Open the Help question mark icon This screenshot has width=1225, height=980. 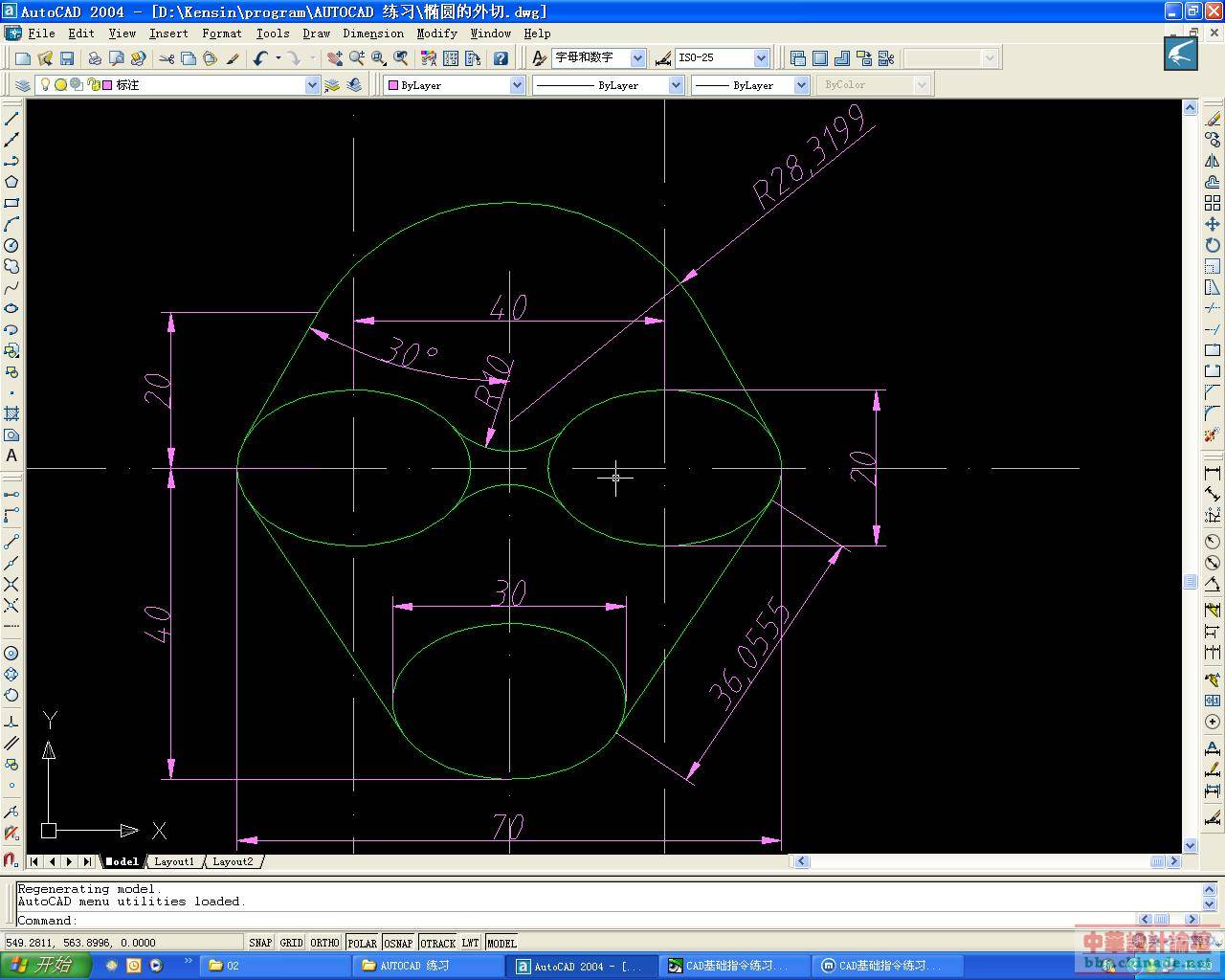tap(501, 58)
